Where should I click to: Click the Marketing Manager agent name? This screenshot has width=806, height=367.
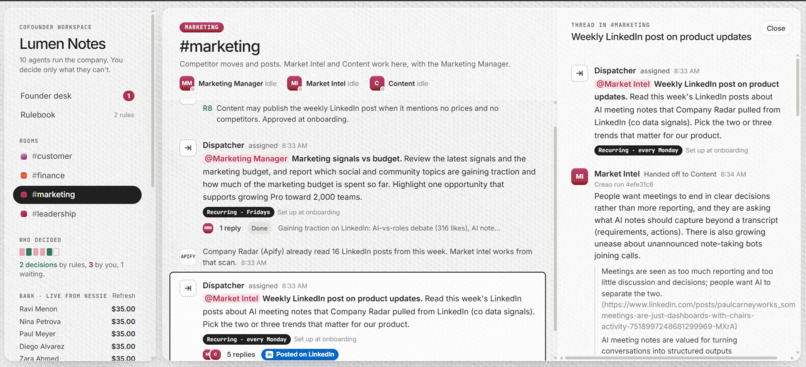tap(230, 83)
